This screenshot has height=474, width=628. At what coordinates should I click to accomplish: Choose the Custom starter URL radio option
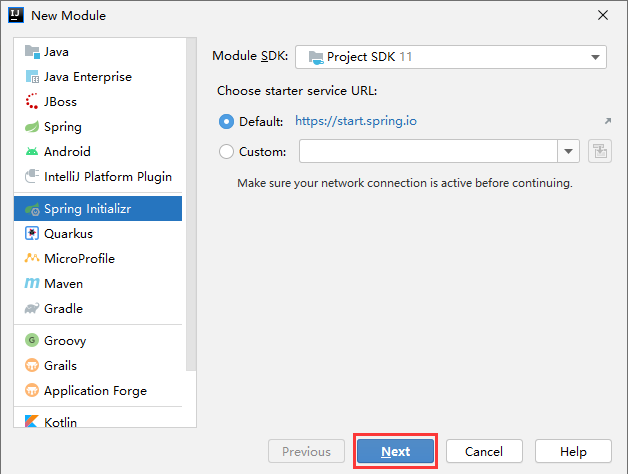pyautogui.click(x=226, y=152)
